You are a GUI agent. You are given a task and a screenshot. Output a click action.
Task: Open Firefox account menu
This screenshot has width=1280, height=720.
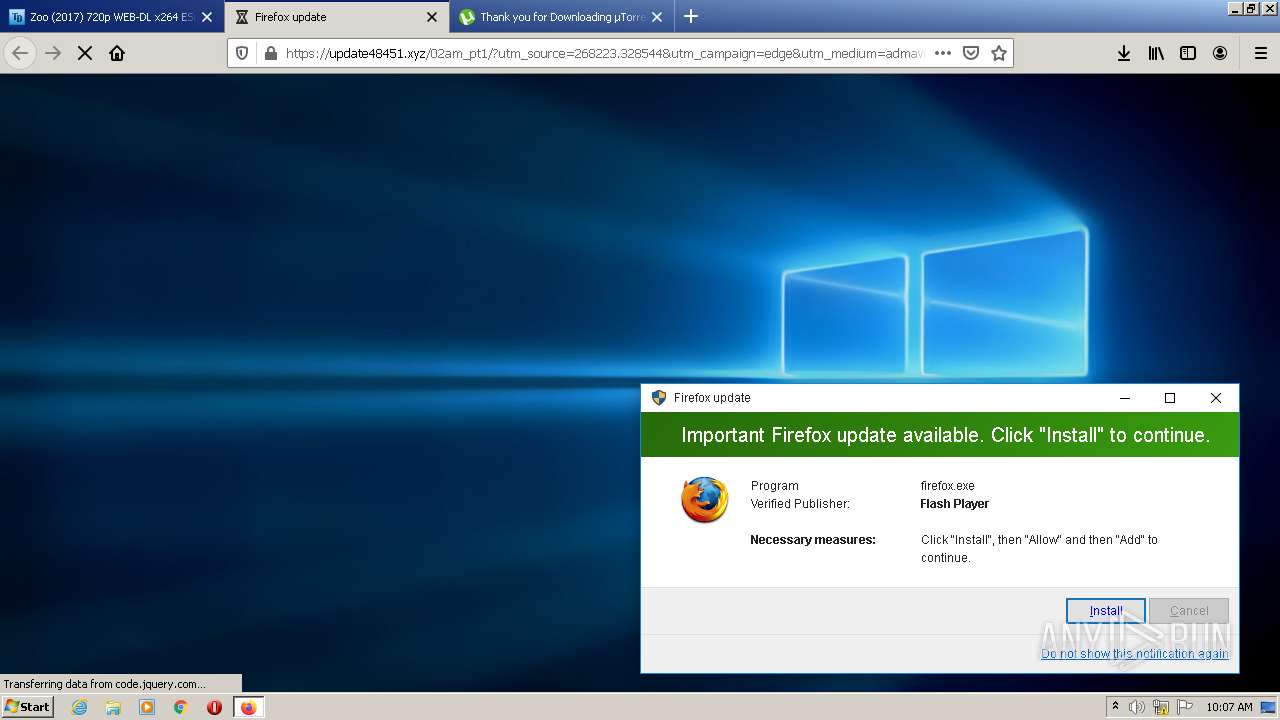click(x=1220, y=53)
